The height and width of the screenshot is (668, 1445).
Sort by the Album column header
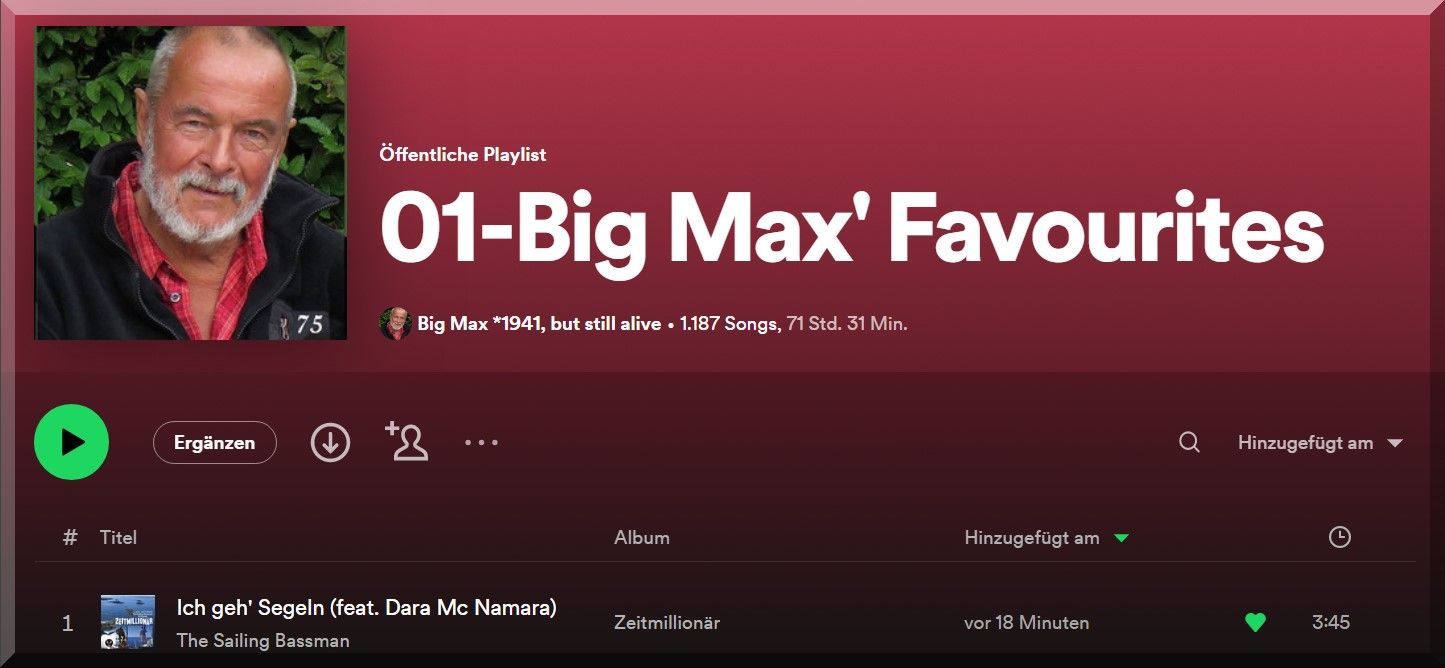[x=642, y=537]
